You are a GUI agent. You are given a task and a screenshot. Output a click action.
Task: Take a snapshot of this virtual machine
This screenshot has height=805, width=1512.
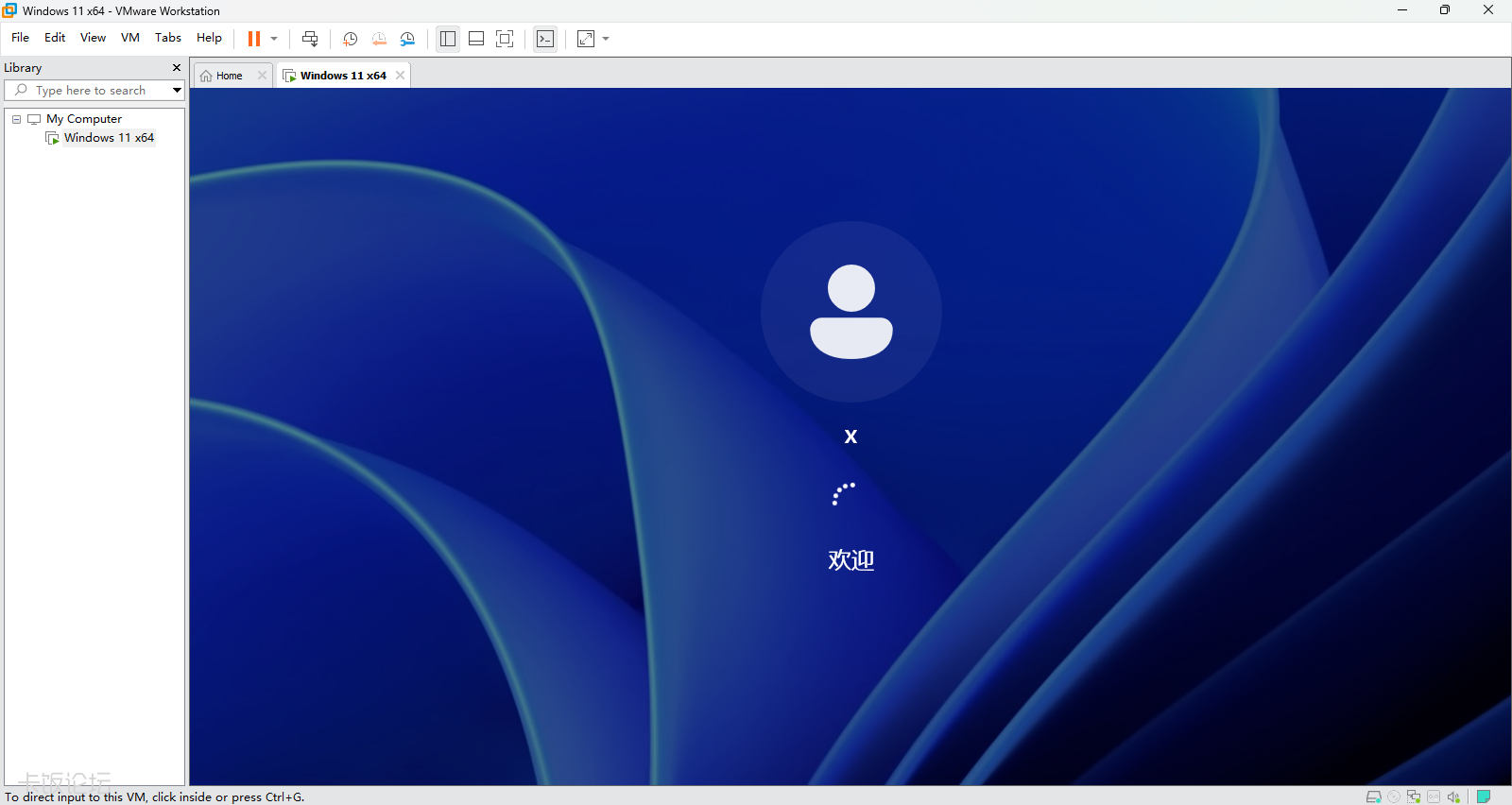pos(350,39)
